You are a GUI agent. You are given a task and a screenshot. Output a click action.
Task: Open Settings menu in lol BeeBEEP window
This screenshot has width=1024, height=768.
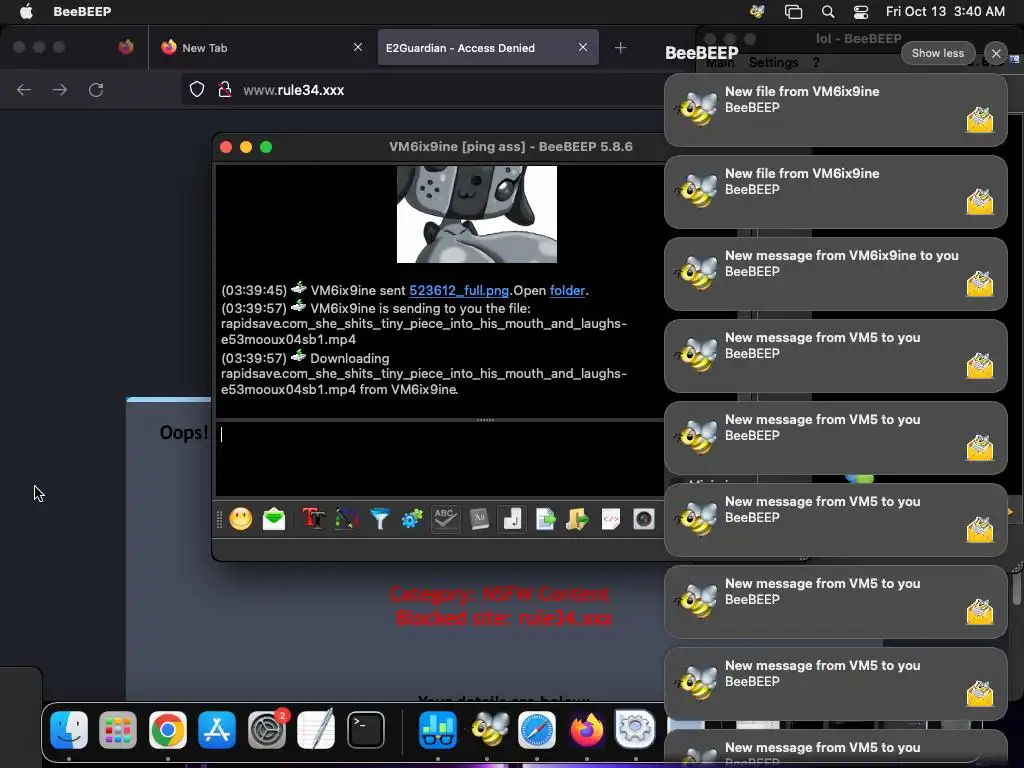pos(773,63)
